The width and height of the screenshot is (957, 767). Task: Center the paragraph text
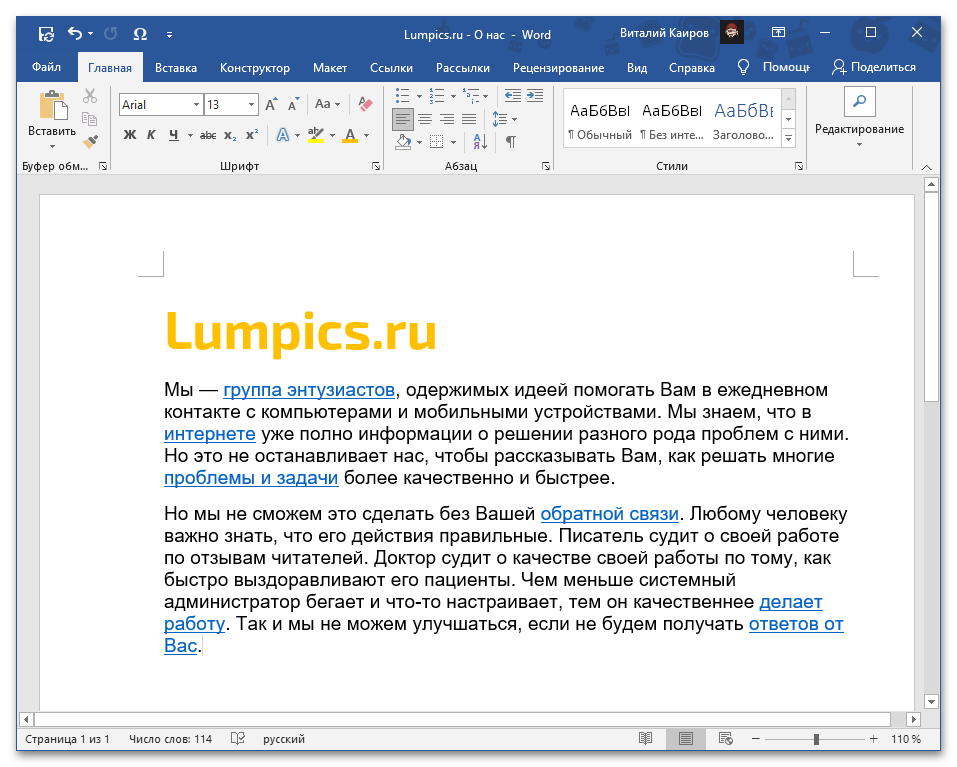tap(425, 119)
